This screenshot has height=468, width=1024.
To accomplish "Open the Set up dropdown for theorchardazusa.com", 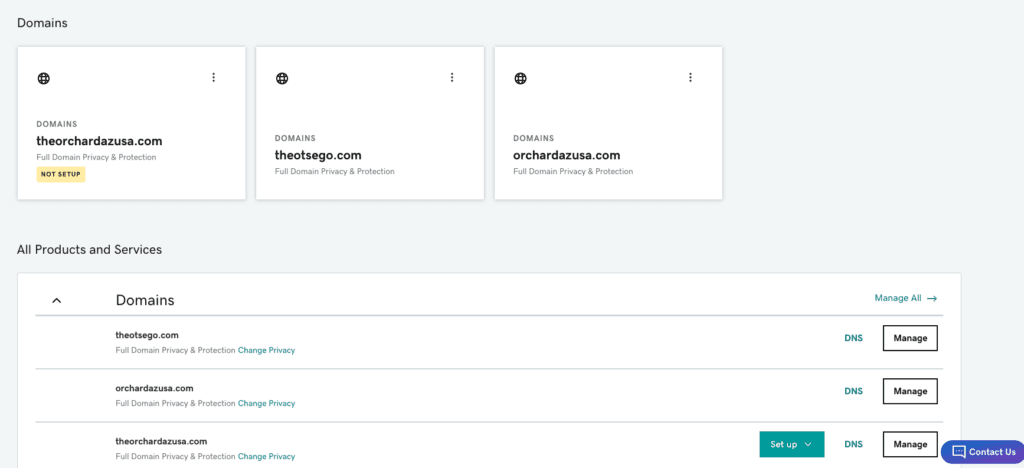I will point(792,444).
